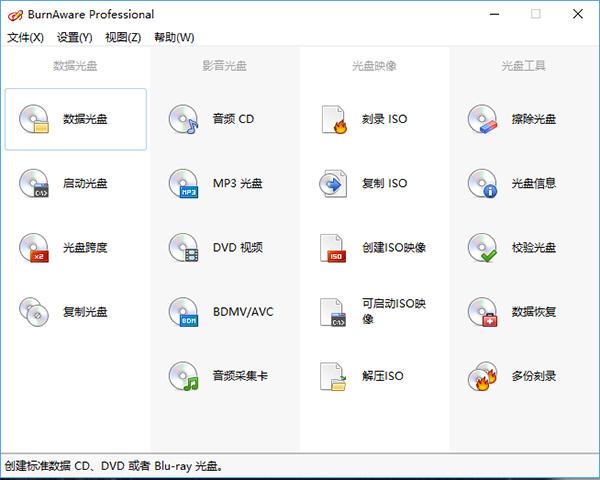
Task: Choose the MP3 光盘 label
Action: (x=238, y=183)
